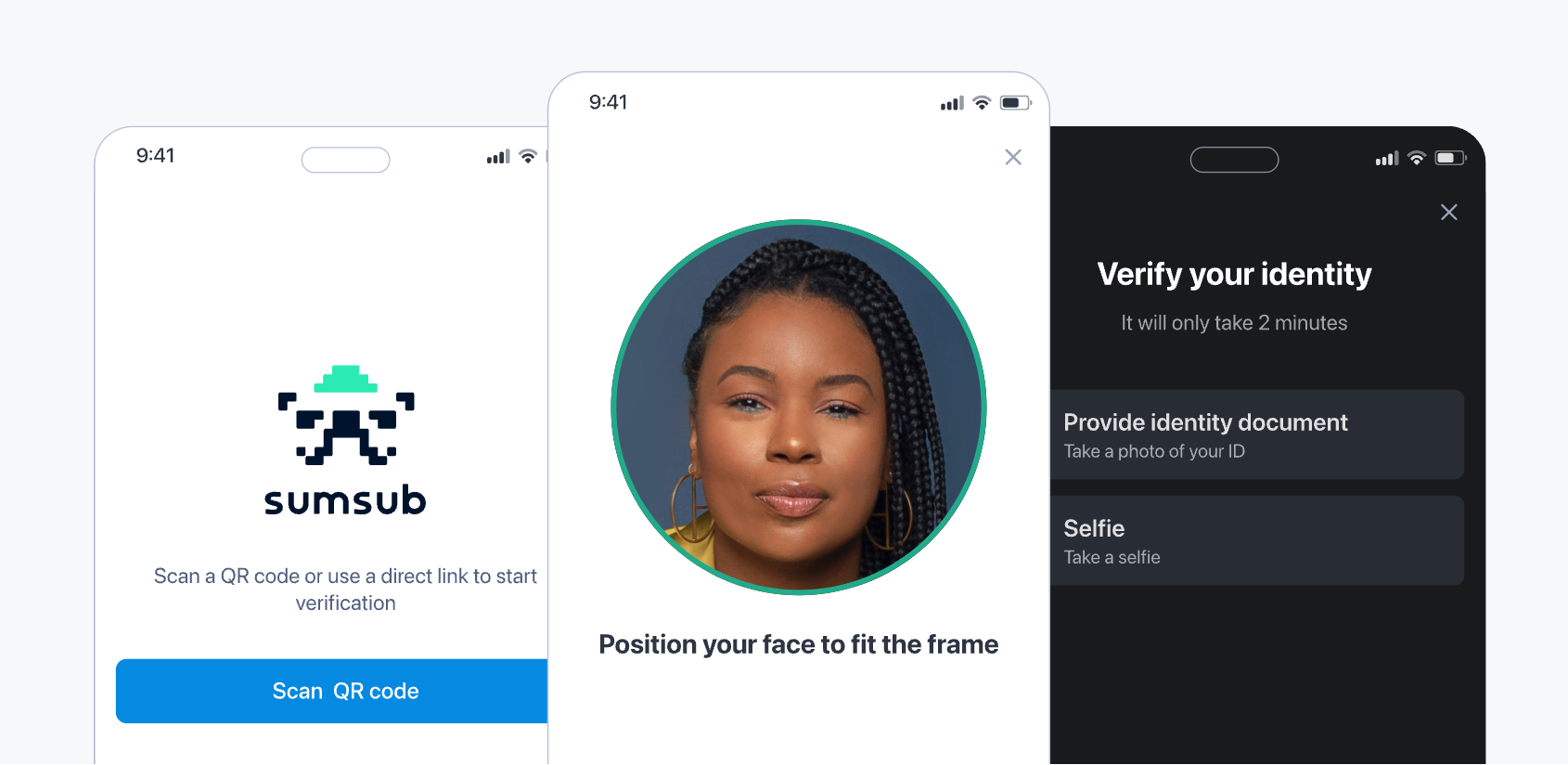Viewport: 1568px width, 765px height.
Task: Click the 9:41 clock on left phone
Action: (x=156, y=155)
